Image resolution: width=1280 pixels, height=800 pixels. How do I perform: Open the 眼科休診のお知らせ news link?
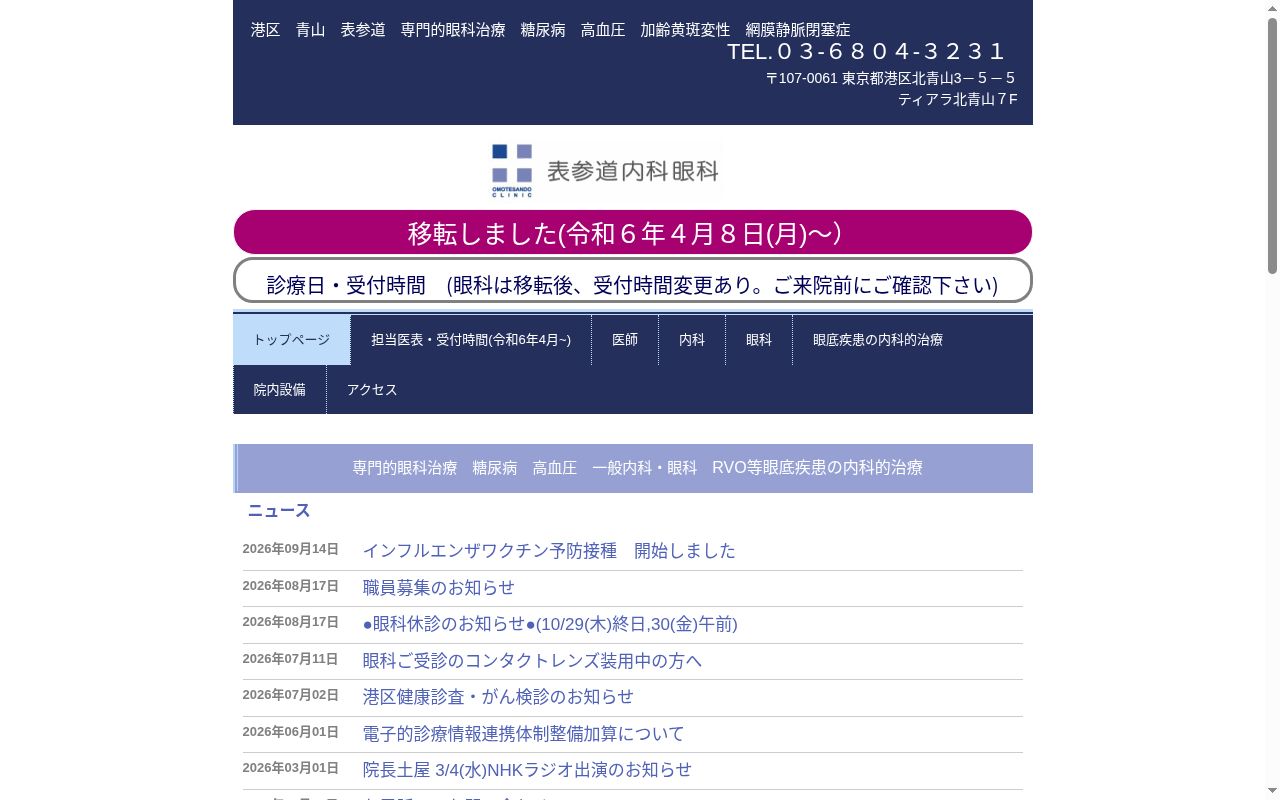pyautogui.click(x=550, y=624)
